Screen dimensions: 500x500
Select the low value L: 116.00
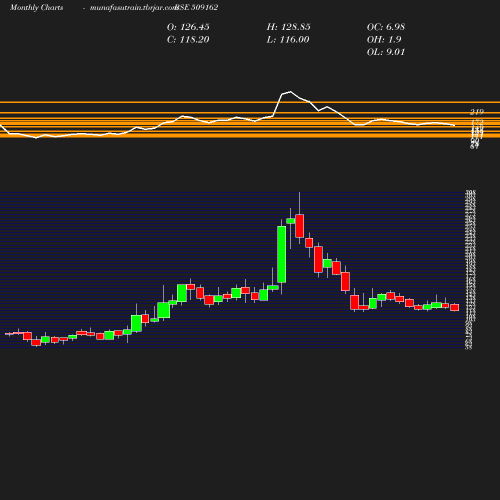288,40
